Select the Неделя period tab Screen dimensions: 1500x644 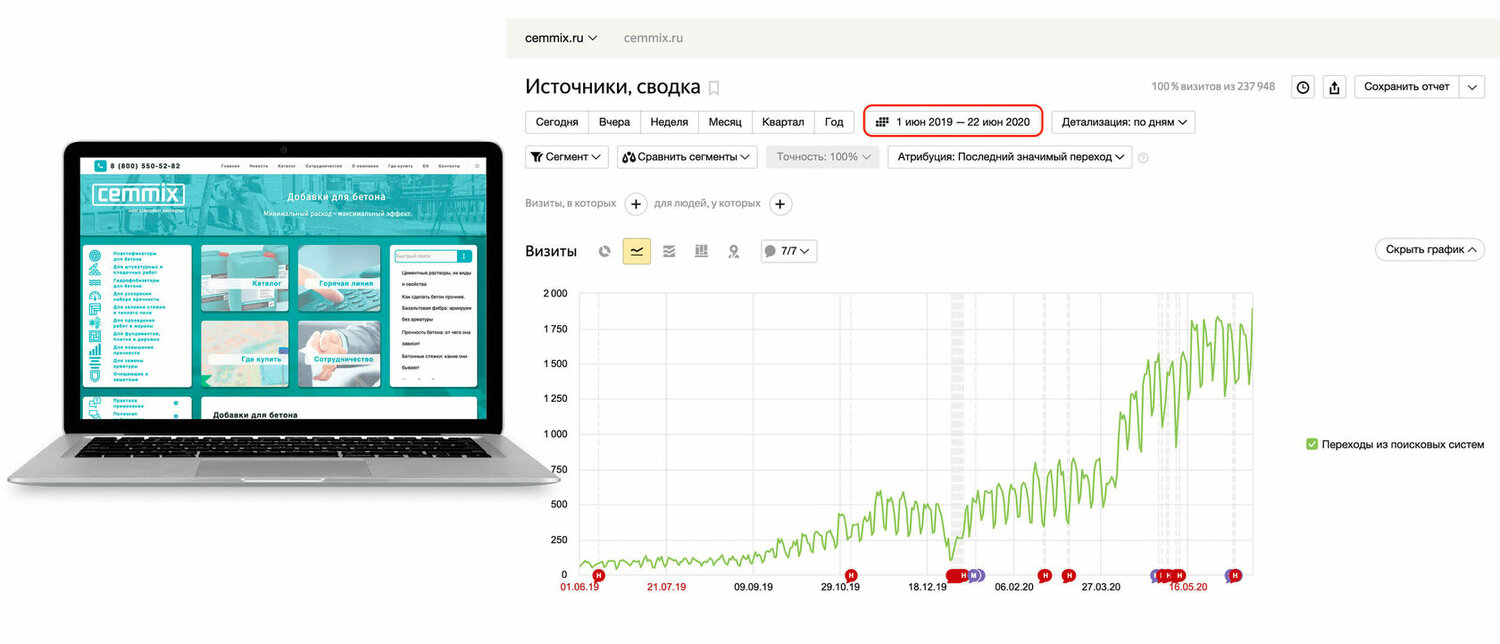point(669,122)
